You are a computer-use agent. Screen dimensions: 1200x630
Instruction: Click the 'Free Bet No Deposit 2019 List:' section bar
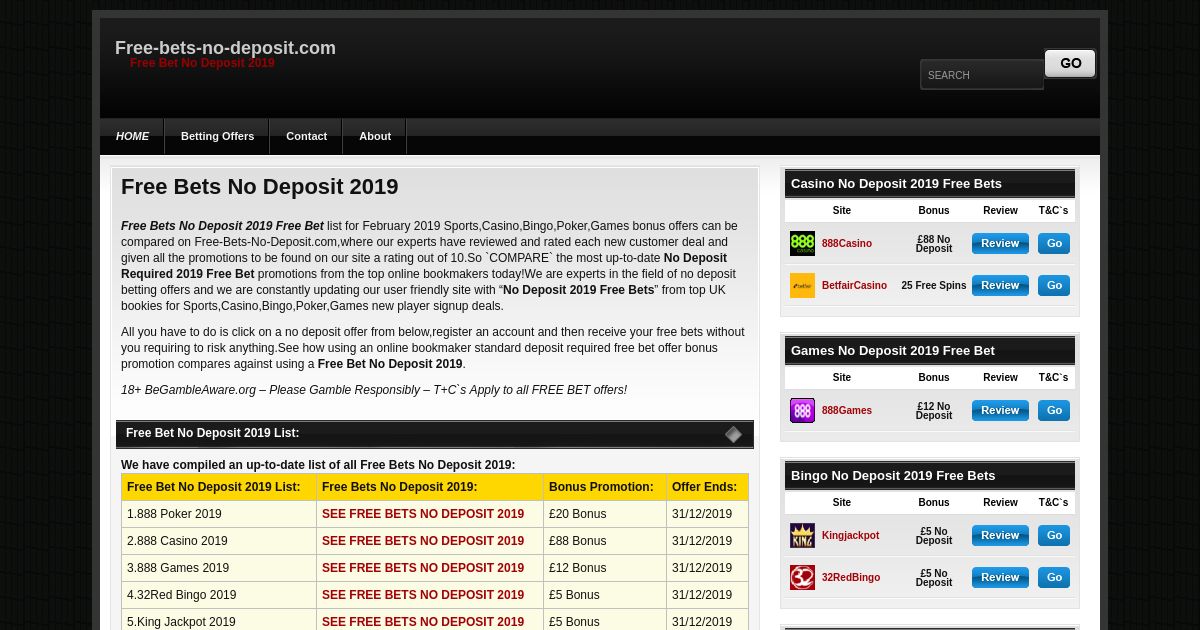[435, 434]
